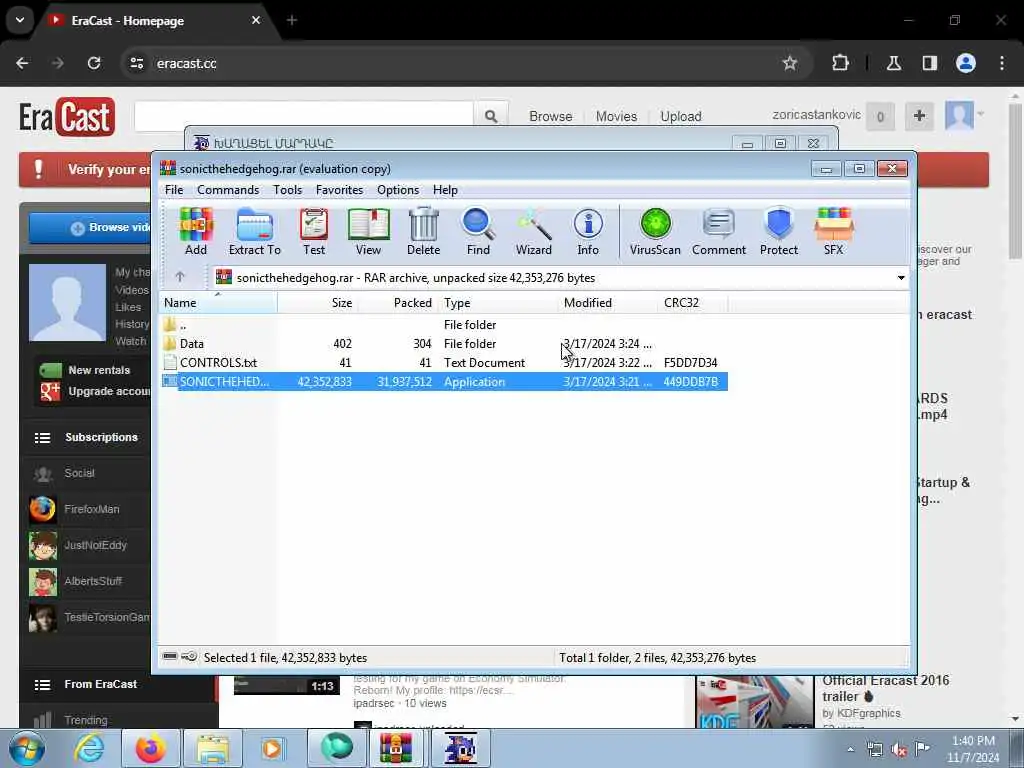Open Firefox from the taskbar

[150, 748]
